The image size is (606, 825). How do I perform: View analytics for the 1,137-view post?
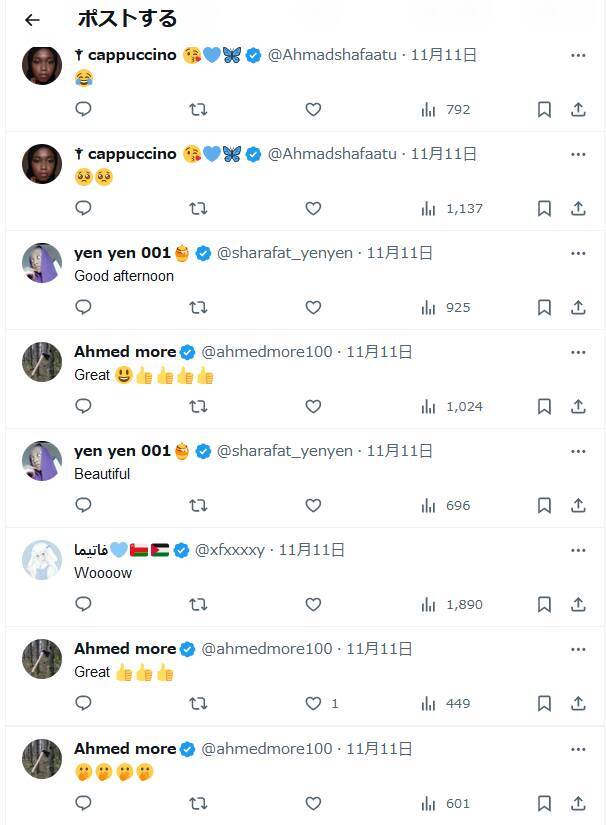[428, 209]
